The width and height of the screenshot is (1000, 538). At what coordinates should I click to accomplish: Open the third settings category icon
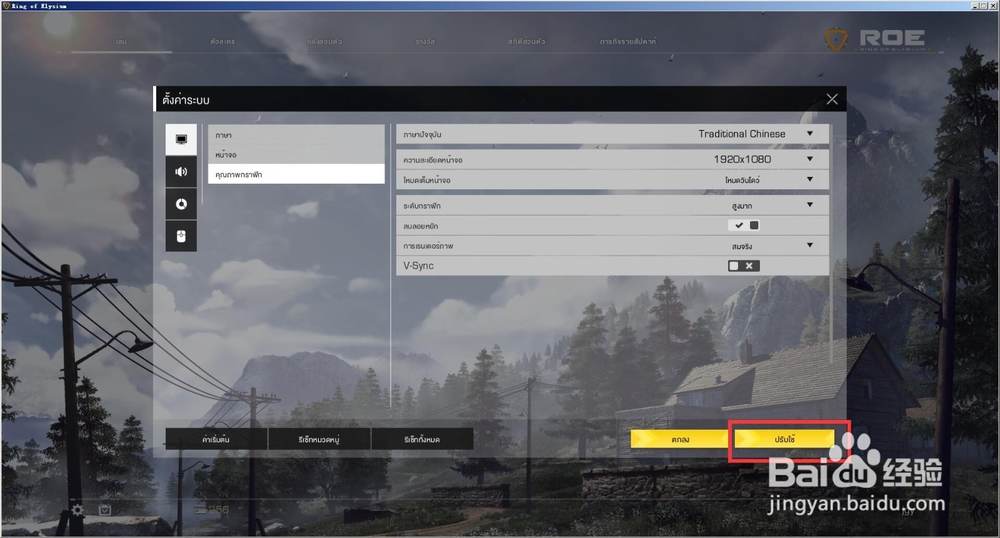[181, 204]
